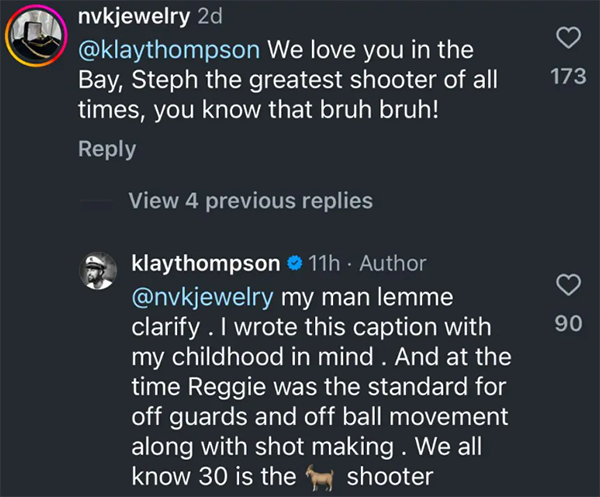Screen dimensions: 600x497
Task: Click the goat emoji in the reply
Action: click(x=320, y=476)
